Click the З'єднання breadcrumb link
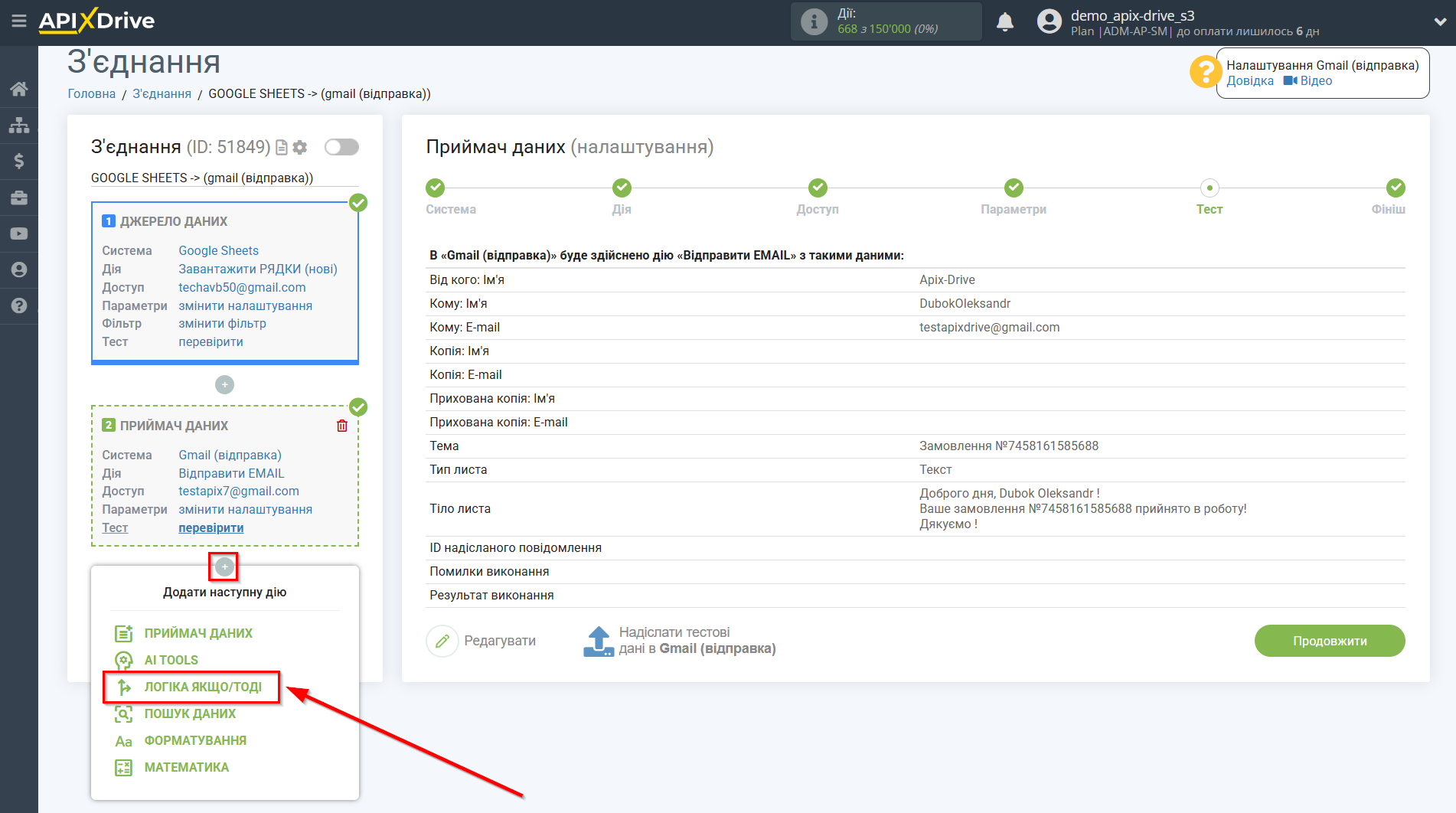This screenshot has height=813, width=1456. (x=162, y=93)
